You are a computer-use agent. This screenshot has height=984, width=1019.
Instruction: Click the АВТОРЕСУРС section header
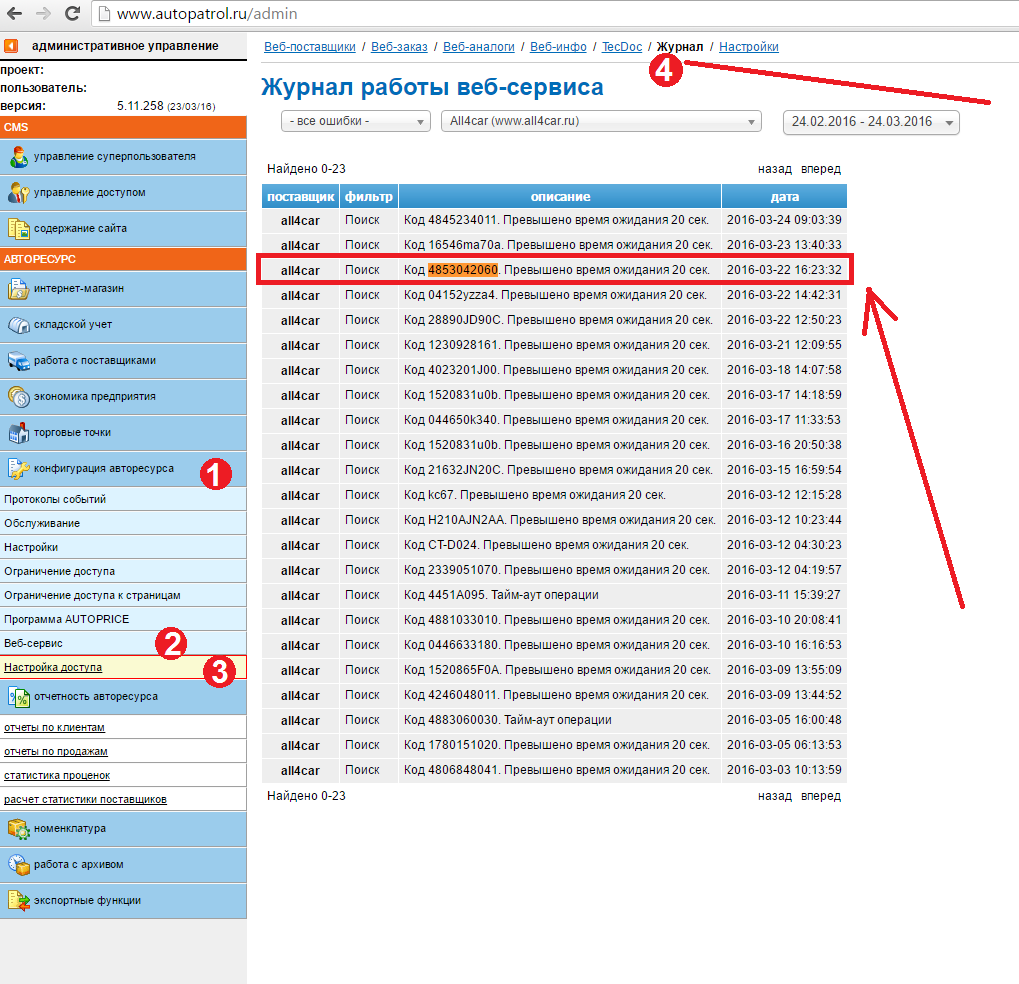point(123,259)
